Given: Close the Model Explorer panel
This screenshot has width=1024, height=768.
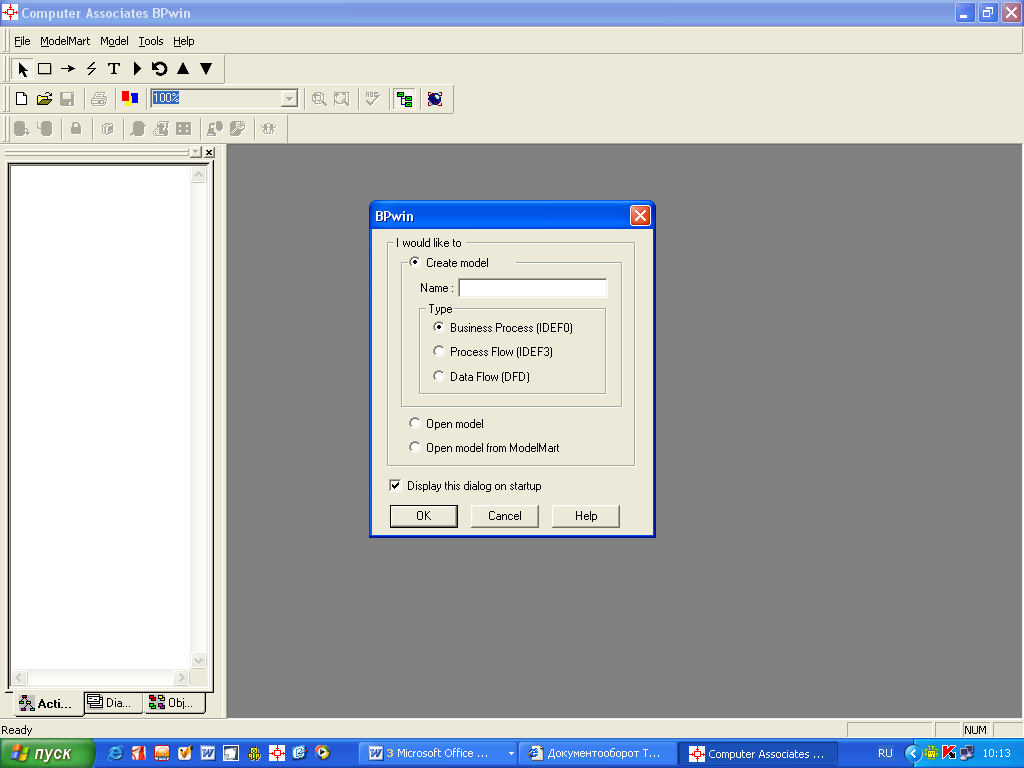Looking at the screenshot, I should (x=209, y=152).
